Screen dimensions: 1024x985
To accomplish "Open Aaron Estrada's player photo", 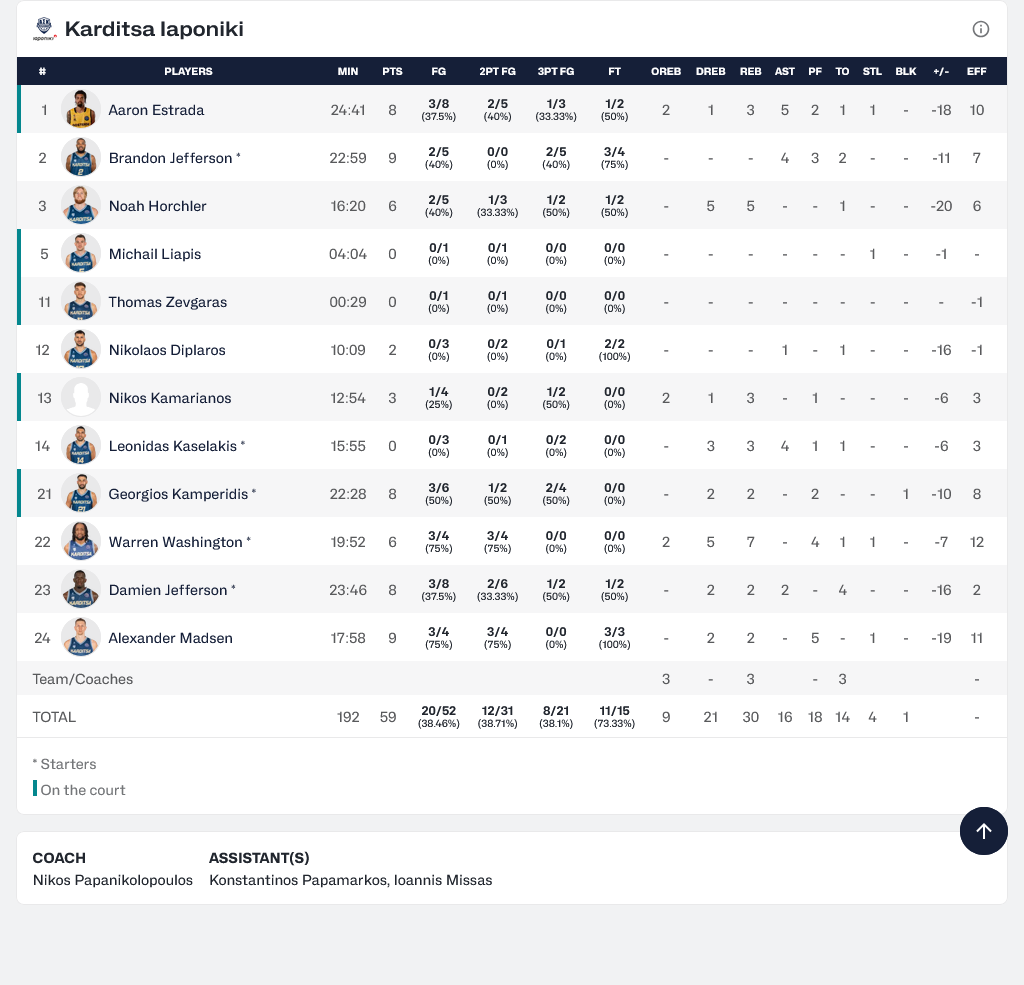I will tap(81, 110).
